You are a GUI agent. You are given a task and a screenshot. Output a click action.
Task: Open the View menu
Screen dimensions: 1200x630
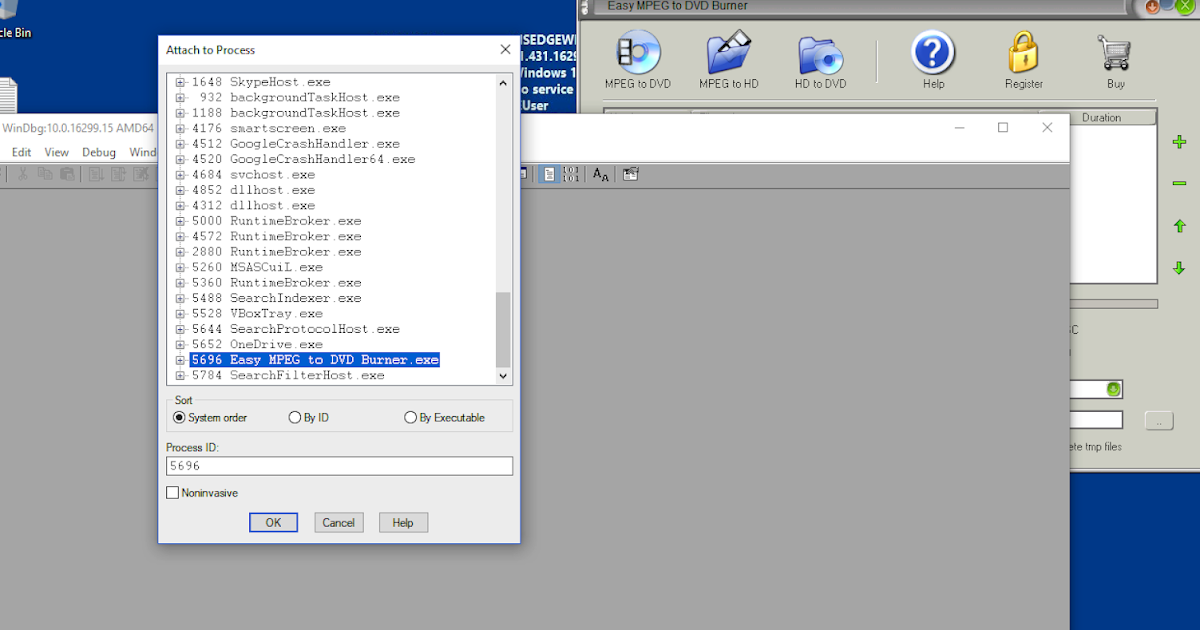pyautogui.click(x=56, y=152)
